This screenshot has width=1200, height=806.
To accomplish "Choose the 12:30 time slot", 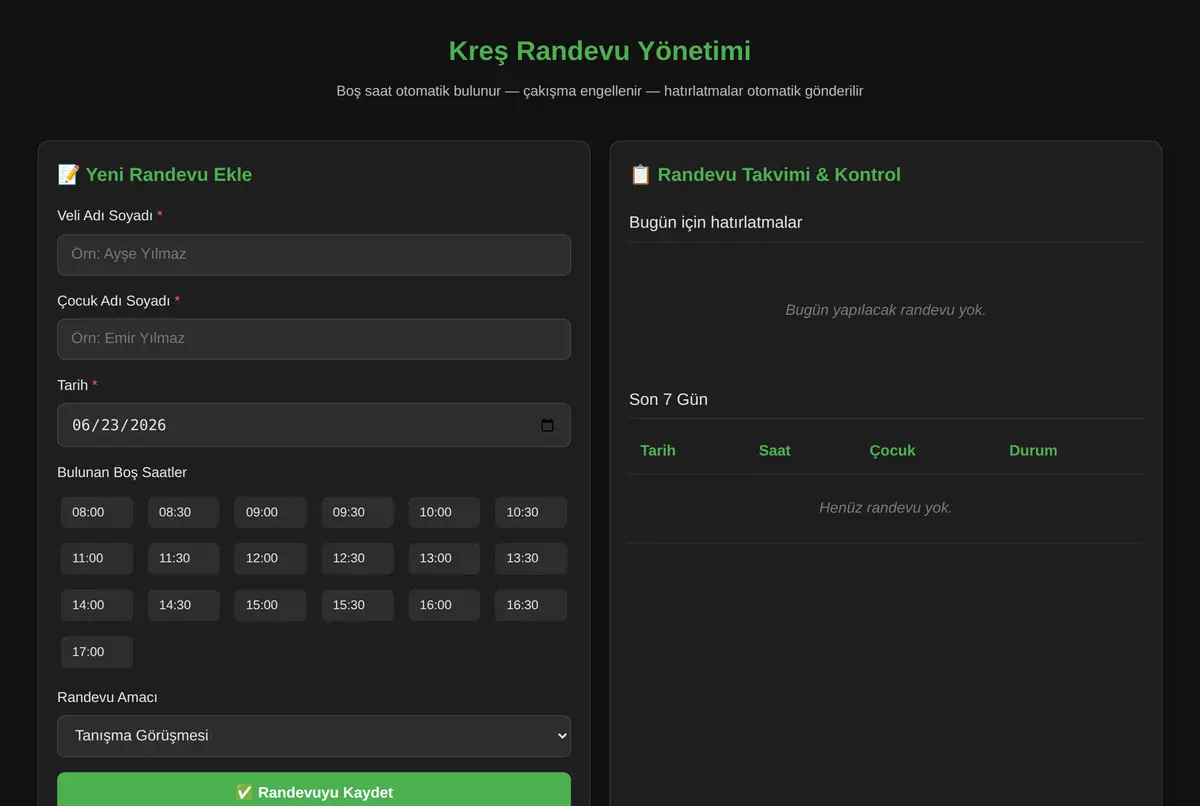I will coord(357,558).
